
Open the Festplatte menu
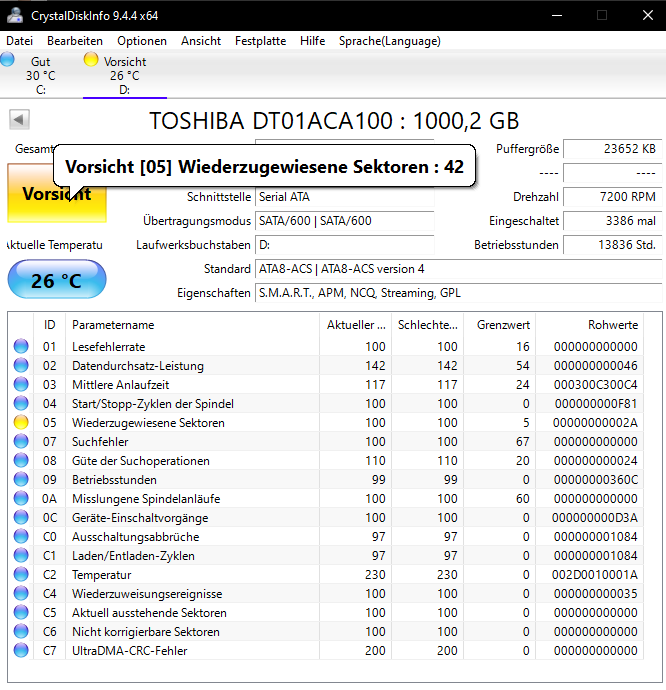click(260, 41)
